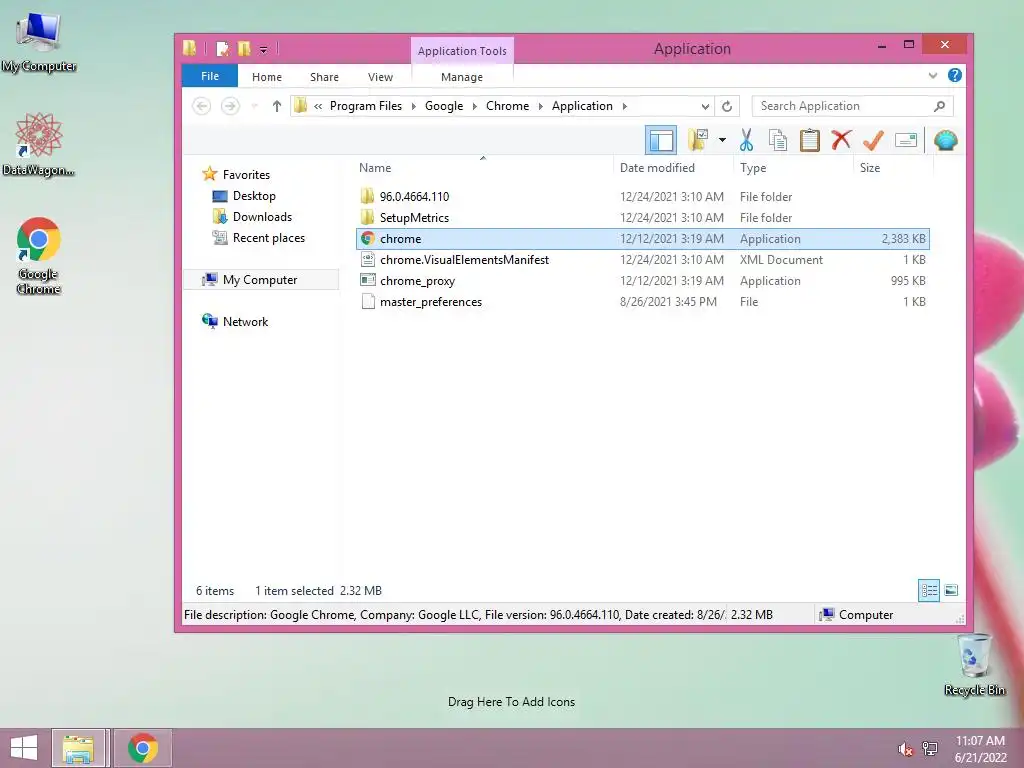
Task: Open the blue shell icon in toolbar
Action: click(x=946, y=140)
